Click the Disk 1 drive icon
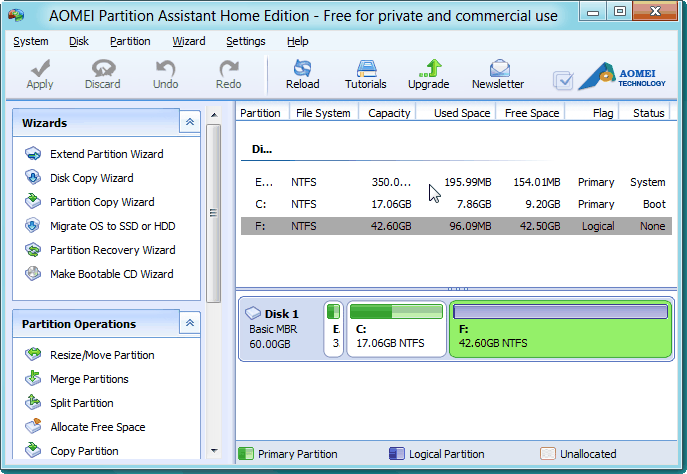Screen dimensions: 687x474 coord(253,313)
